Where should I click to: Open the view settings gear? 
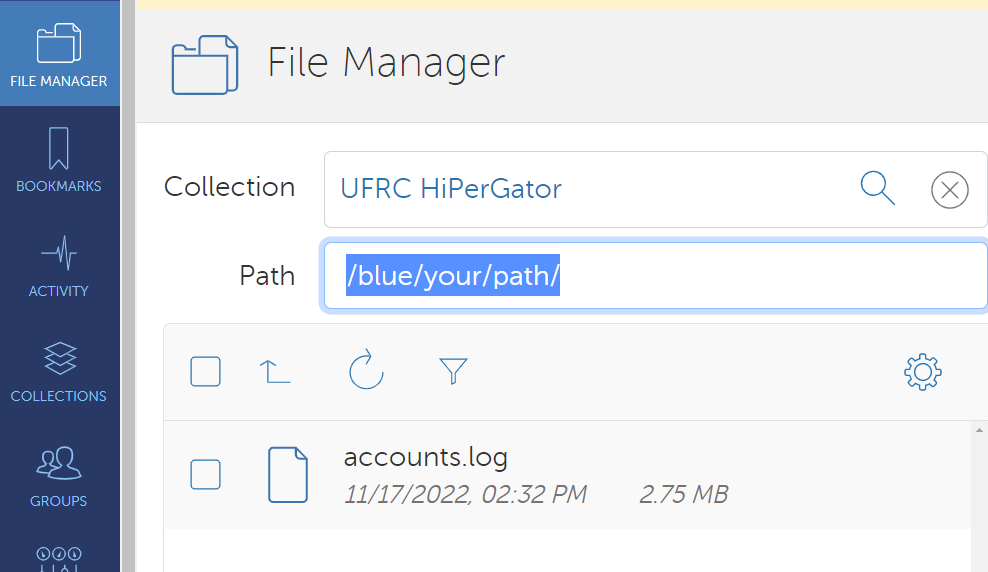point(922,372)
